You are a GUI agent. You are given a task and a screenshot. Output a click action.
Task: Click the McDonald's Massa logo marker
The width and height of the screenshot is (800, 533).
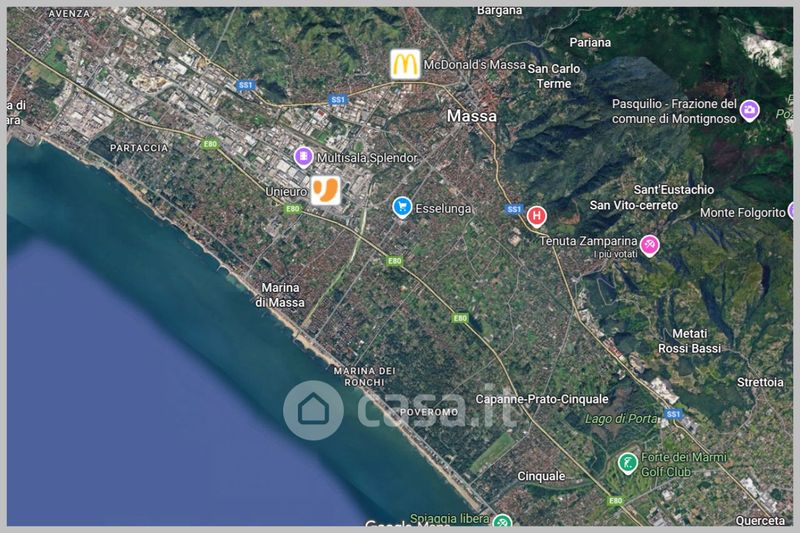click(406, 64)
